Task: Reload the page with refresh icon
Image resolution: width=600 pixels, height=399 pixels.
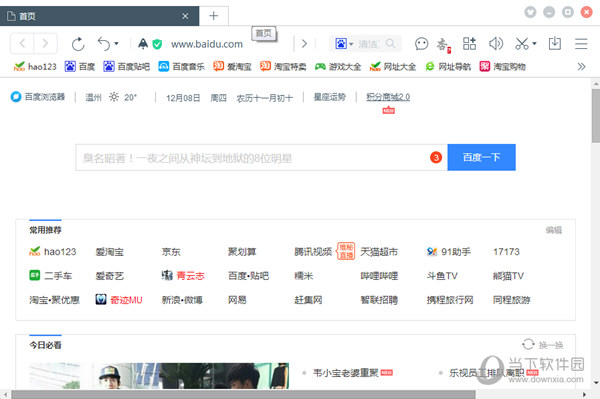Action: [78, 44]
